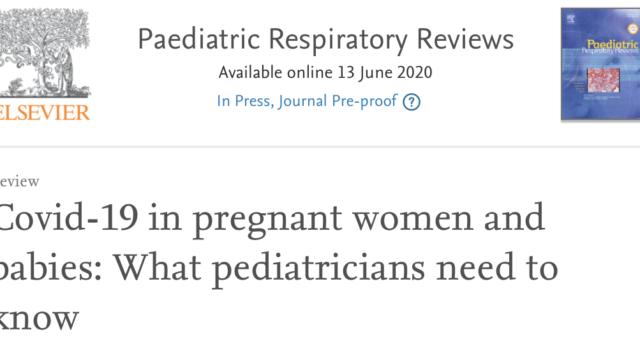Click the Available online 13 June 2020 text

[x=325, y=73]
